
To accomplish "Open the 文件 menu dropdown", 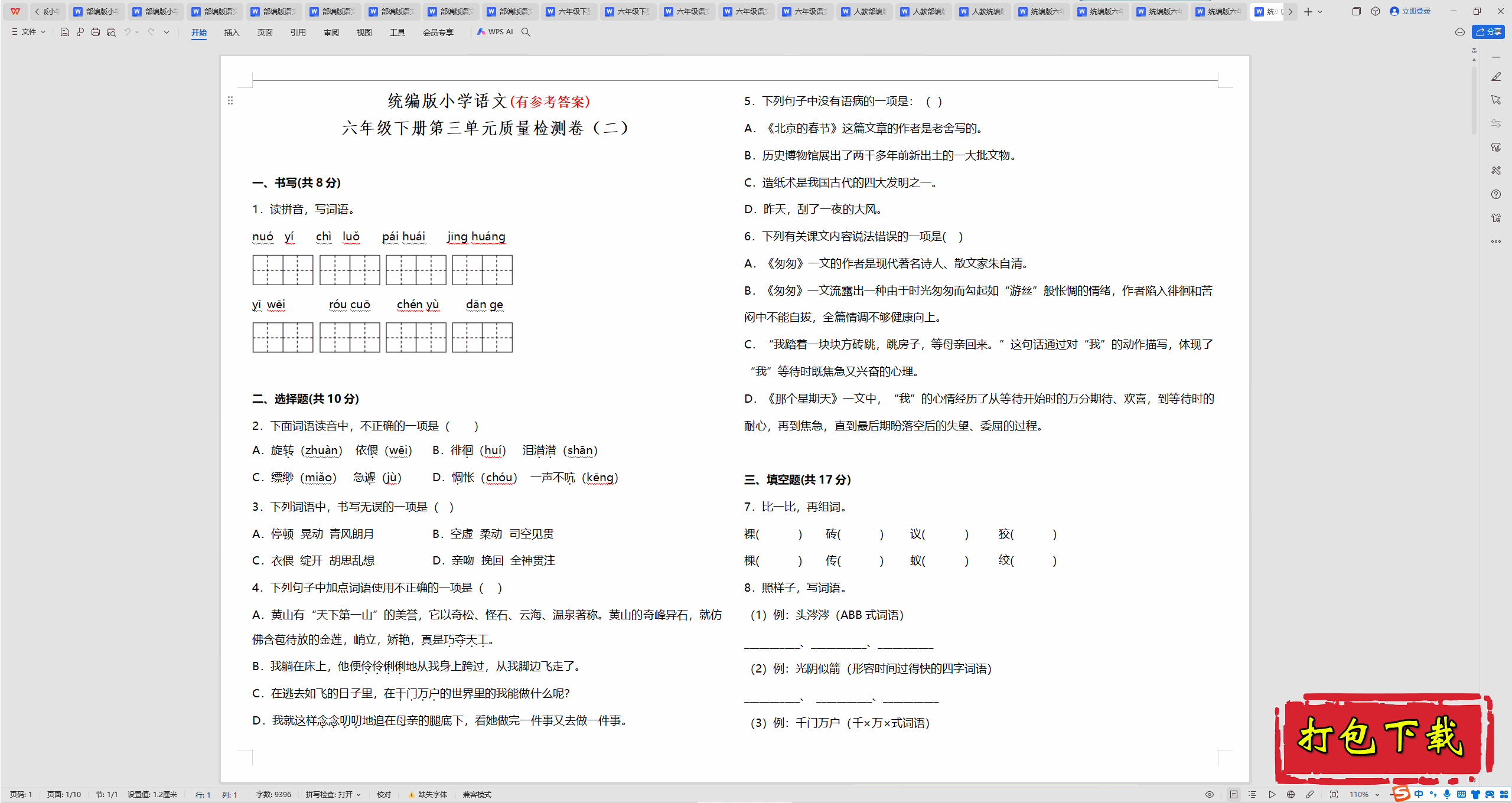I will 28,32.
